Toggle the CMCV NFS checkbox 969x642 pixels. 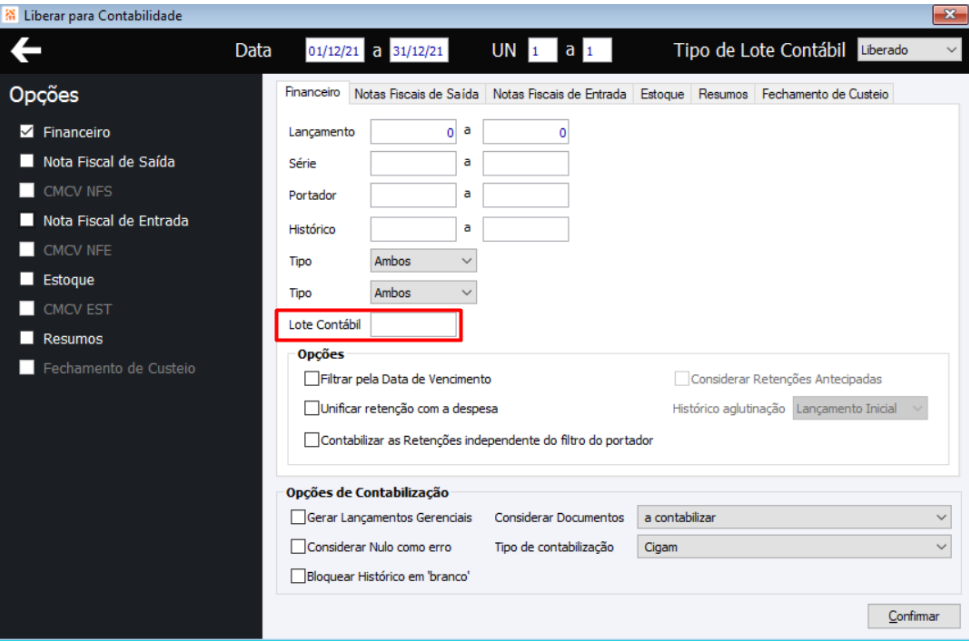(x=27, y=190)
